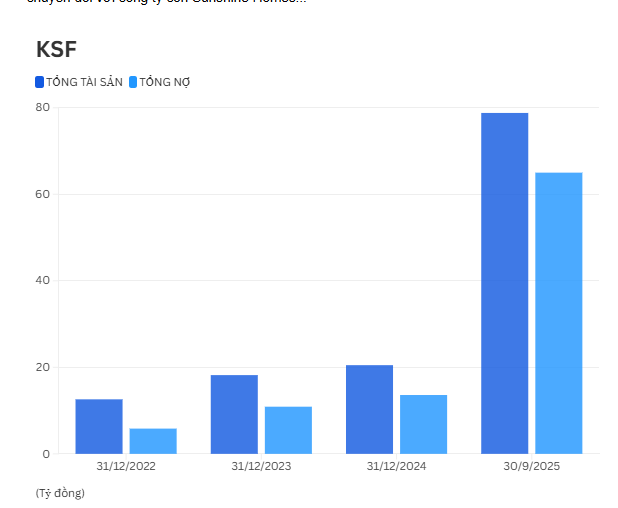Click the light blue debt bar for 30/9/2025
Screen dimensions: 618x508
tap(558, 313)
